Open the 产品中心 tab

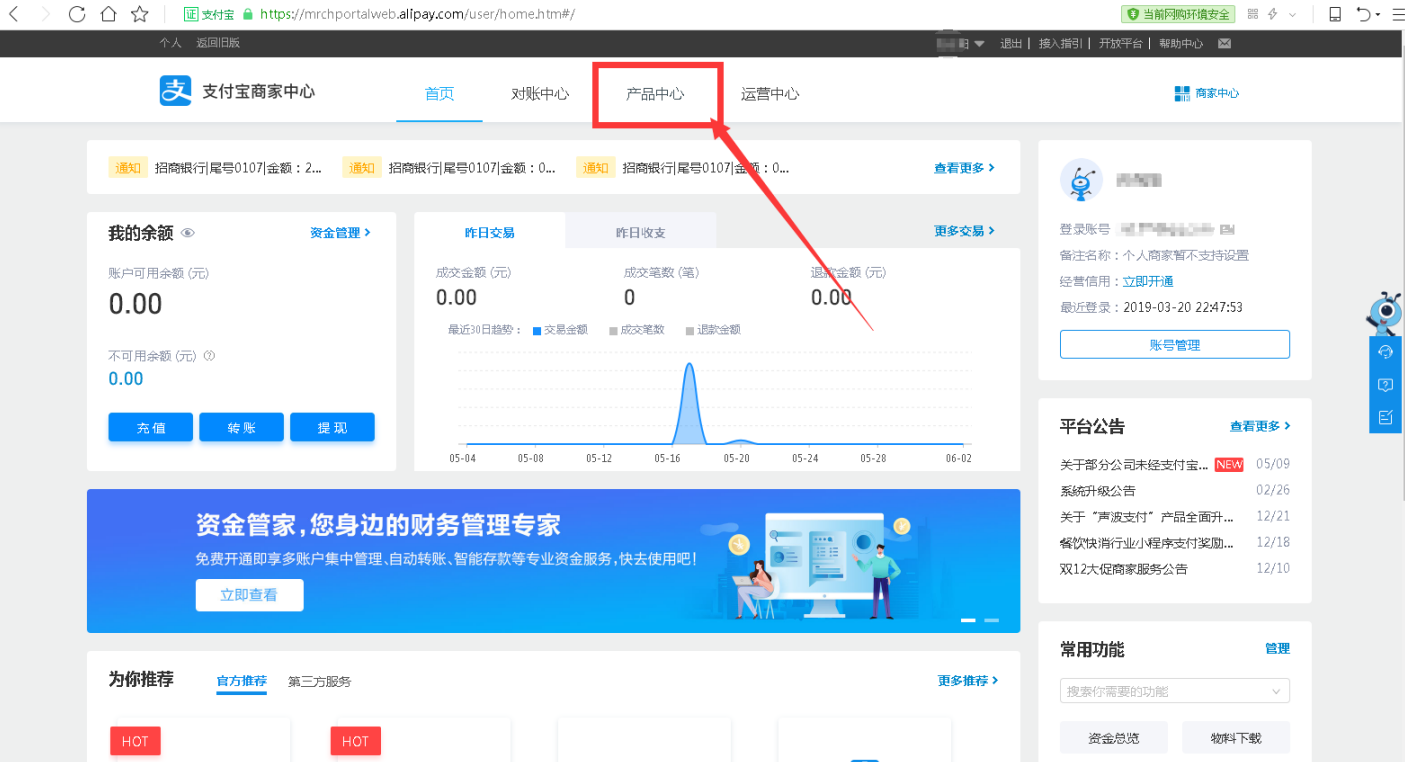[x=655, y=94]
